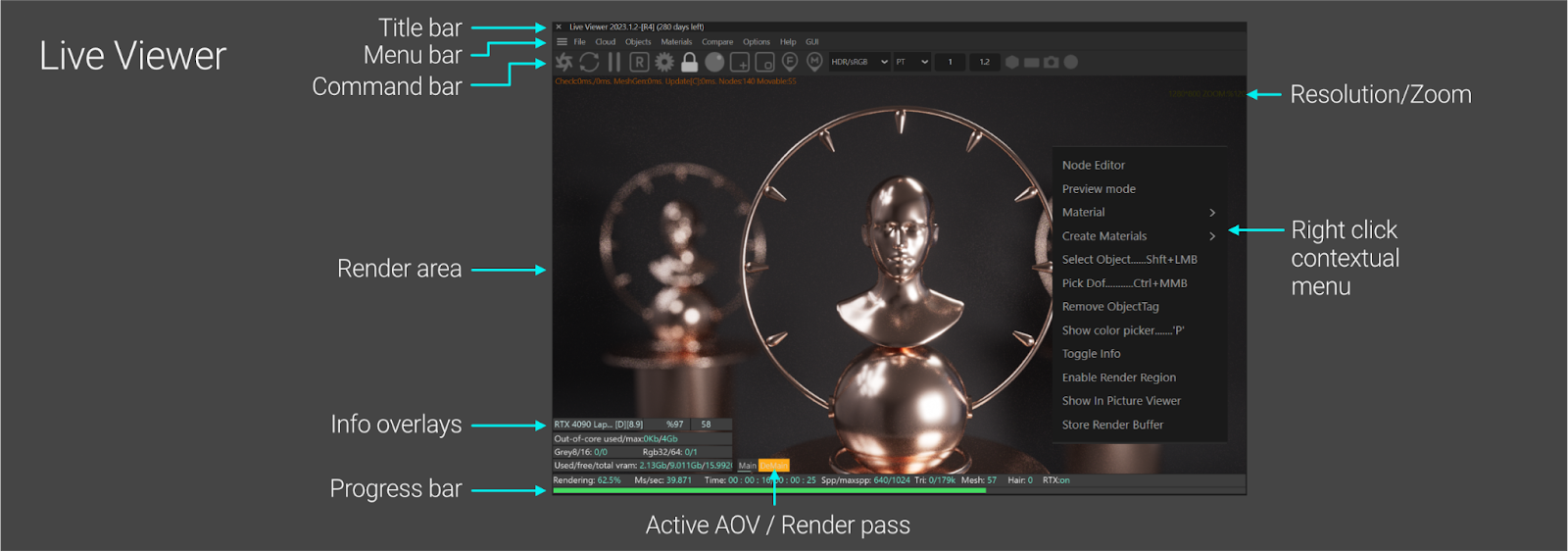Restart the render with the refresh icon

click(589, 63)
